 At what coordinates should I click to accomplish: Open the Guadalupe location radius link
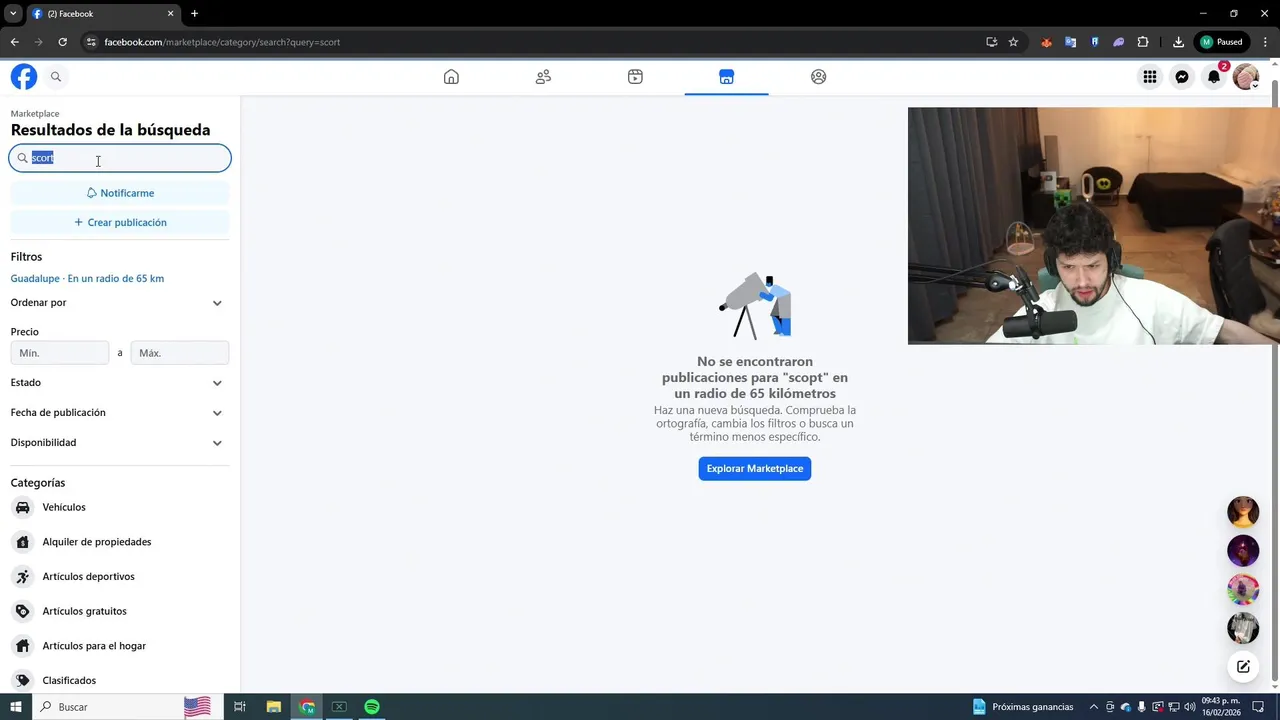87,278
